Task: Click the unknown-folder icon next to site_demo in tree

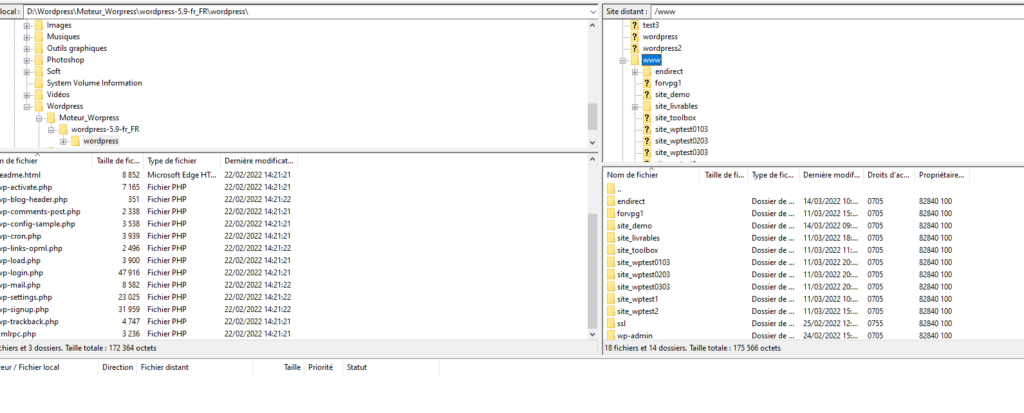Action: [646, 94]
